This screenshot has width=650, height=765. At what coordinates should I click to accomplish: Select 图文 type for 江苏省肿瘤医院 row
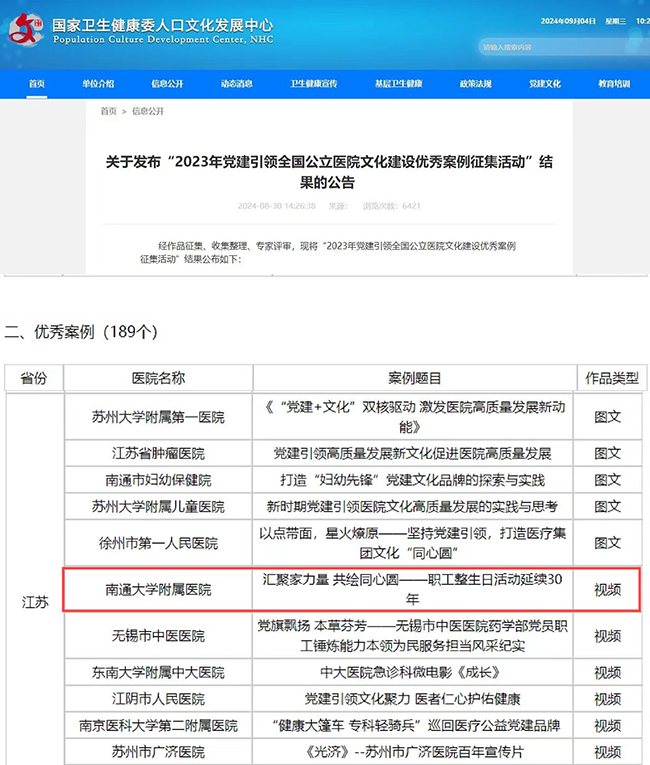(608, 453)
